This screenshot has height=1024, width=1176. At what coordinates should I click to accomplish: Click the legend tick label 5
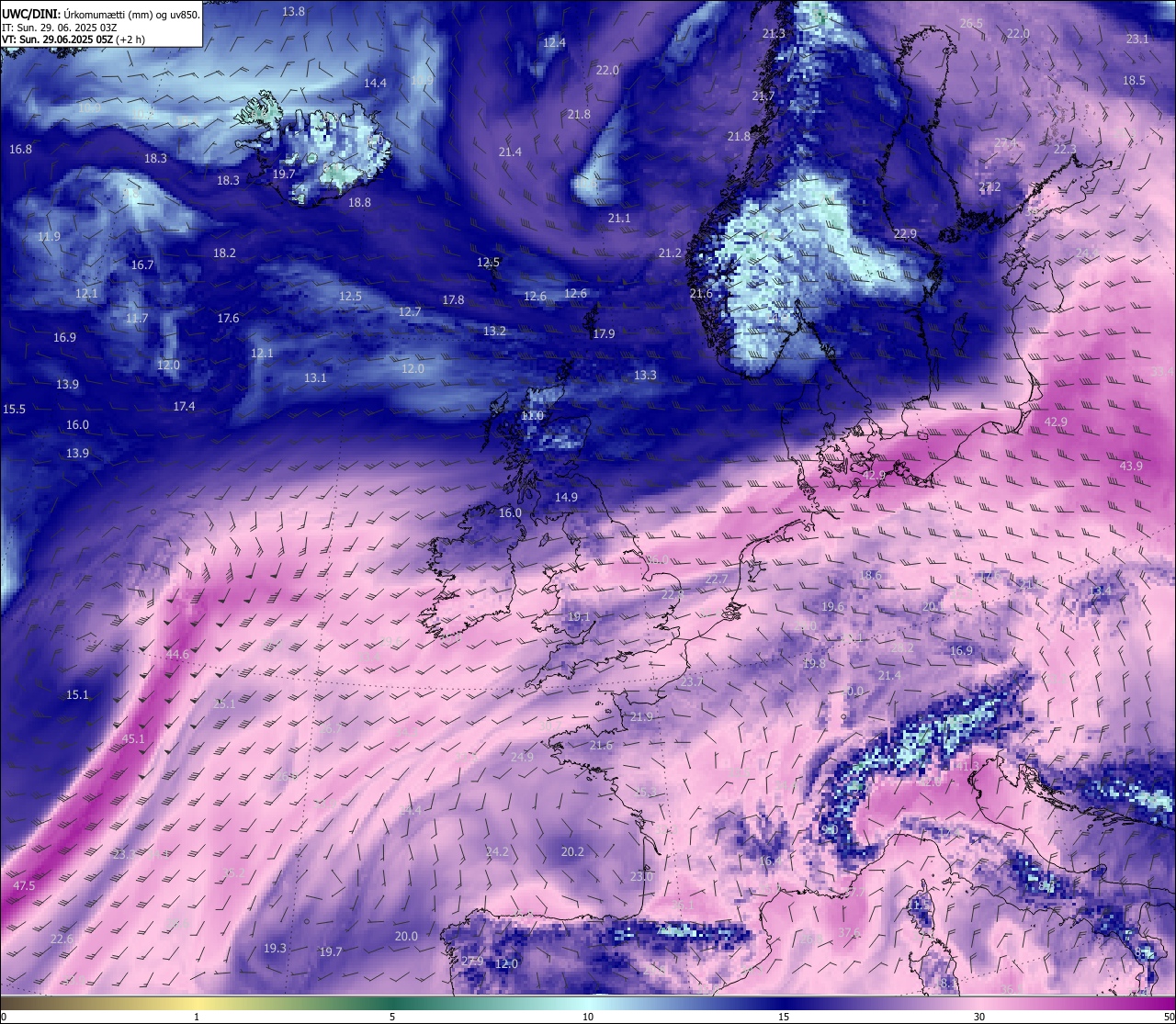click(x=392, y=1017)
